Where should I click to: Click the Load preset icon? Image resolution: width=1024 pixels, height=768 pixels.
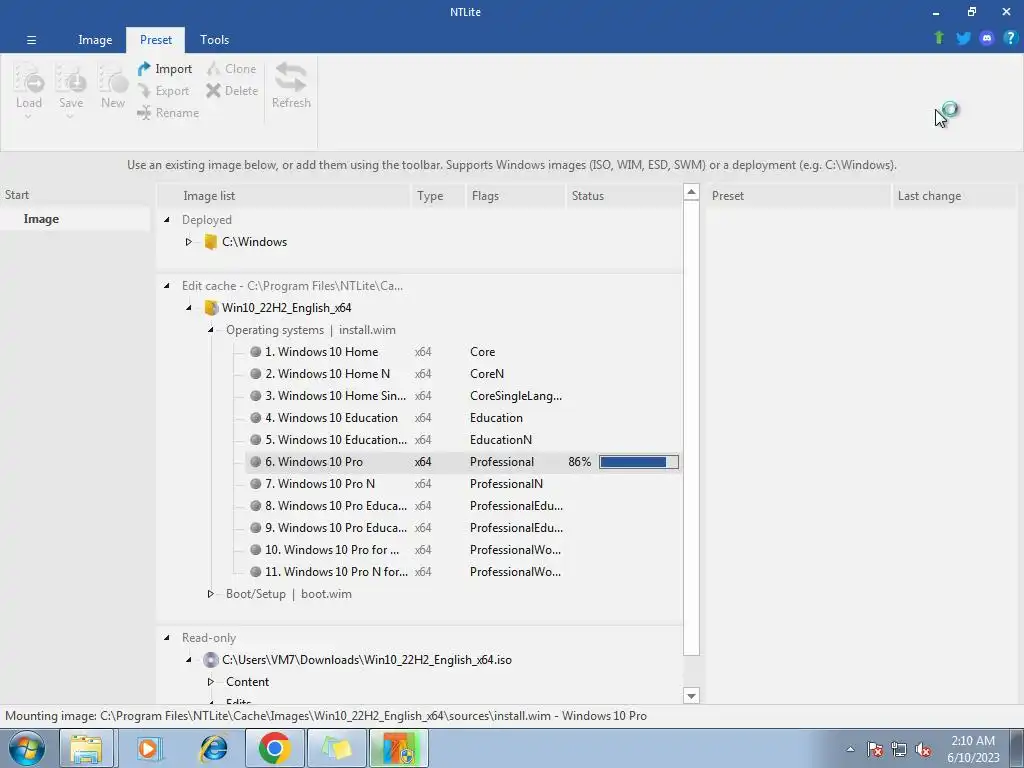point(29,79)
